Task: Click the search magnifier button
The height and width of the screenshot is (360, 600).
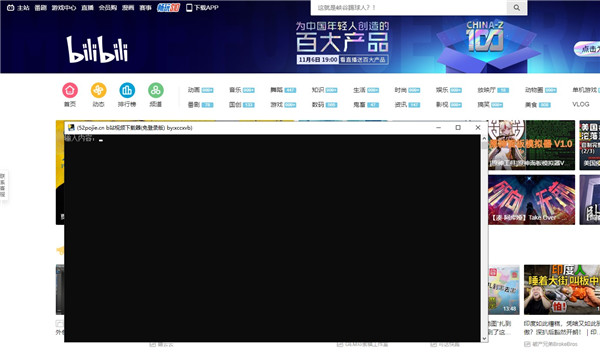Action: 517,7
